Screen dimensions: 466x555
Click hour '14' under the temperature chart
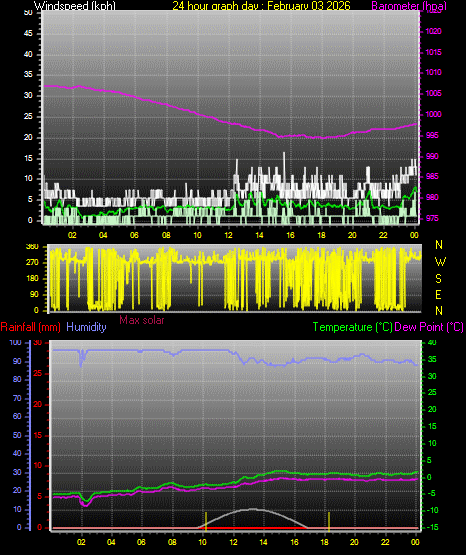tap(263, 542)
